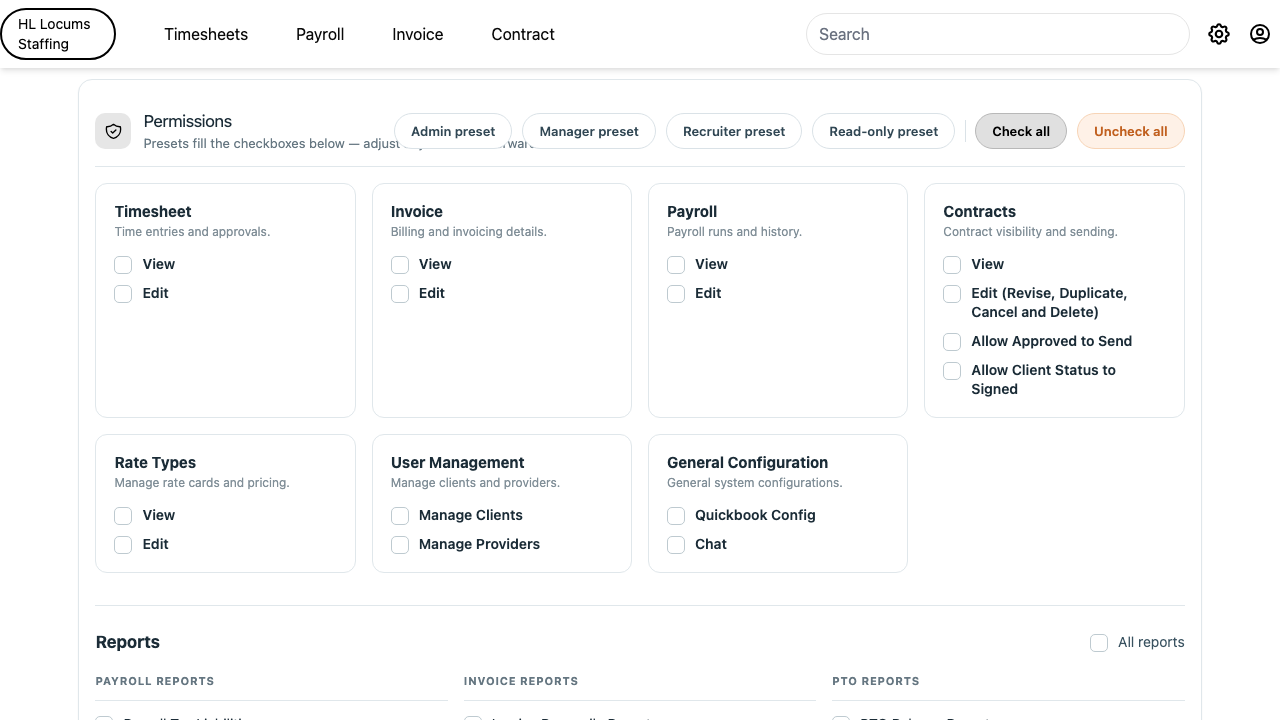
Task: Check Allow Approved to Send
Action: coord(952,342)
